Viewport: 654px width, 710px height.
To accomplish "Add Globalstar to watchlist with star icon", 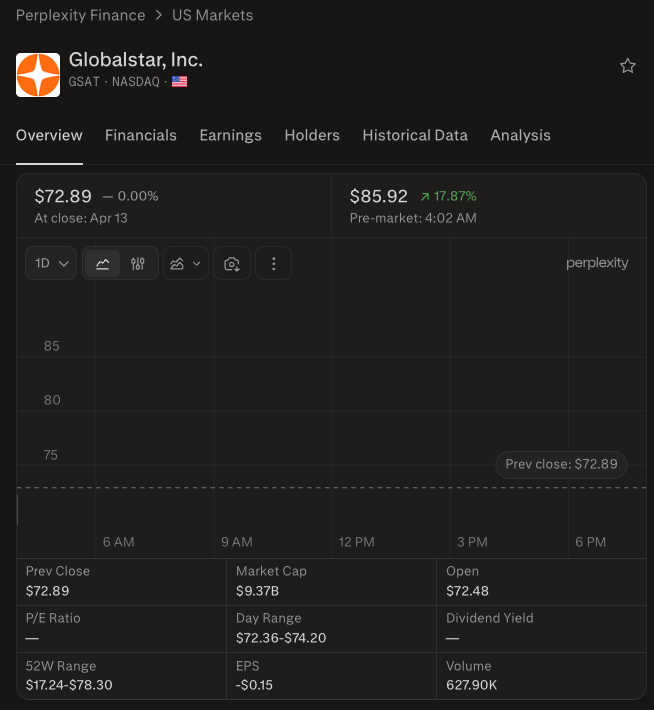I will 627,66.
